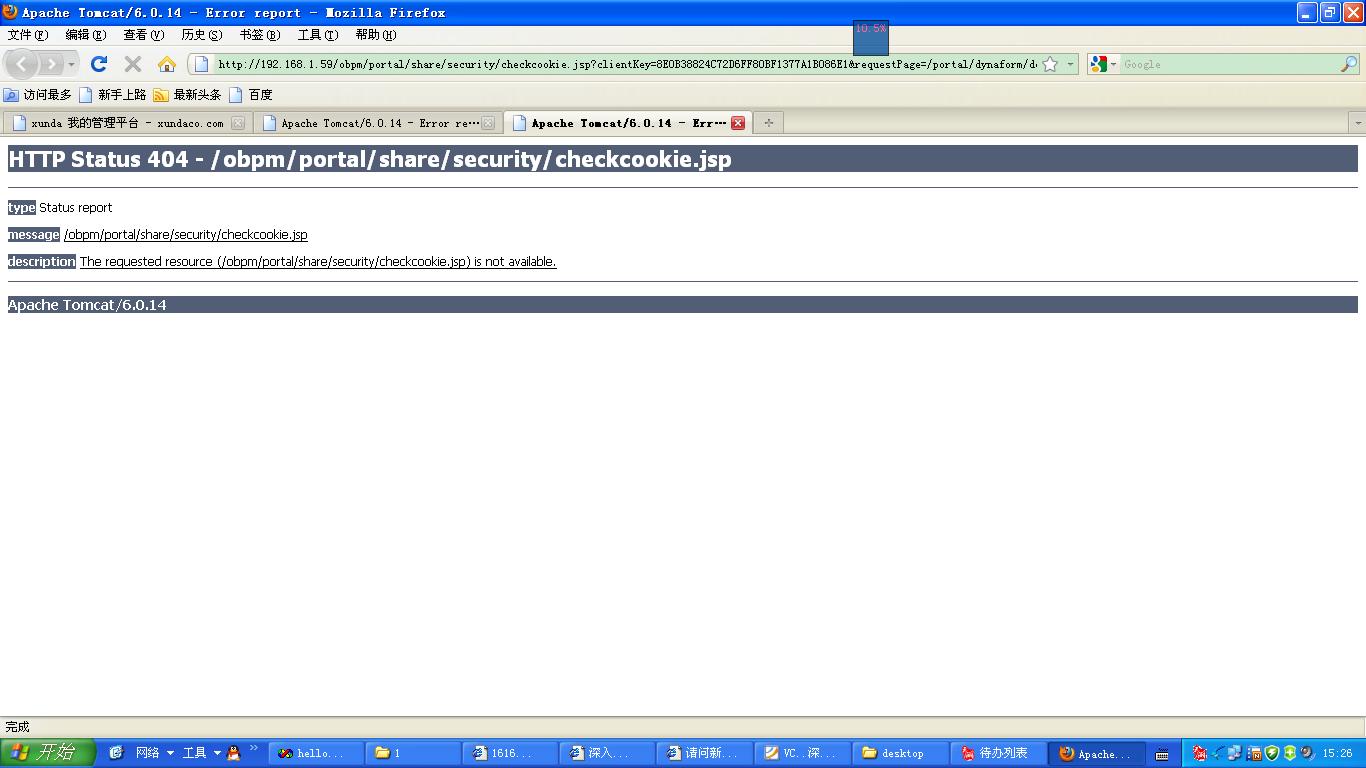Open the volume speaker tray icon
This screenshot has width=1366, height=768.
click(1307, 753)
